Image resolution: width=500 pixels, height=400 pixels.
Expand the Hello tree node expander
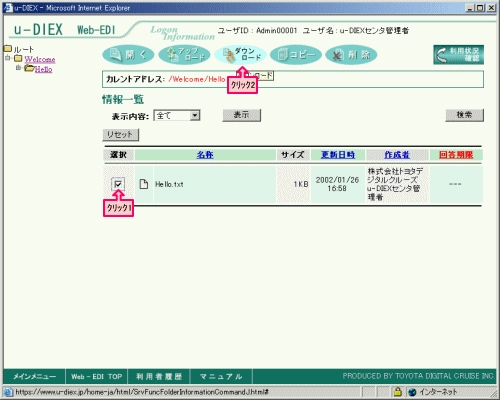[x=18, y=68]
